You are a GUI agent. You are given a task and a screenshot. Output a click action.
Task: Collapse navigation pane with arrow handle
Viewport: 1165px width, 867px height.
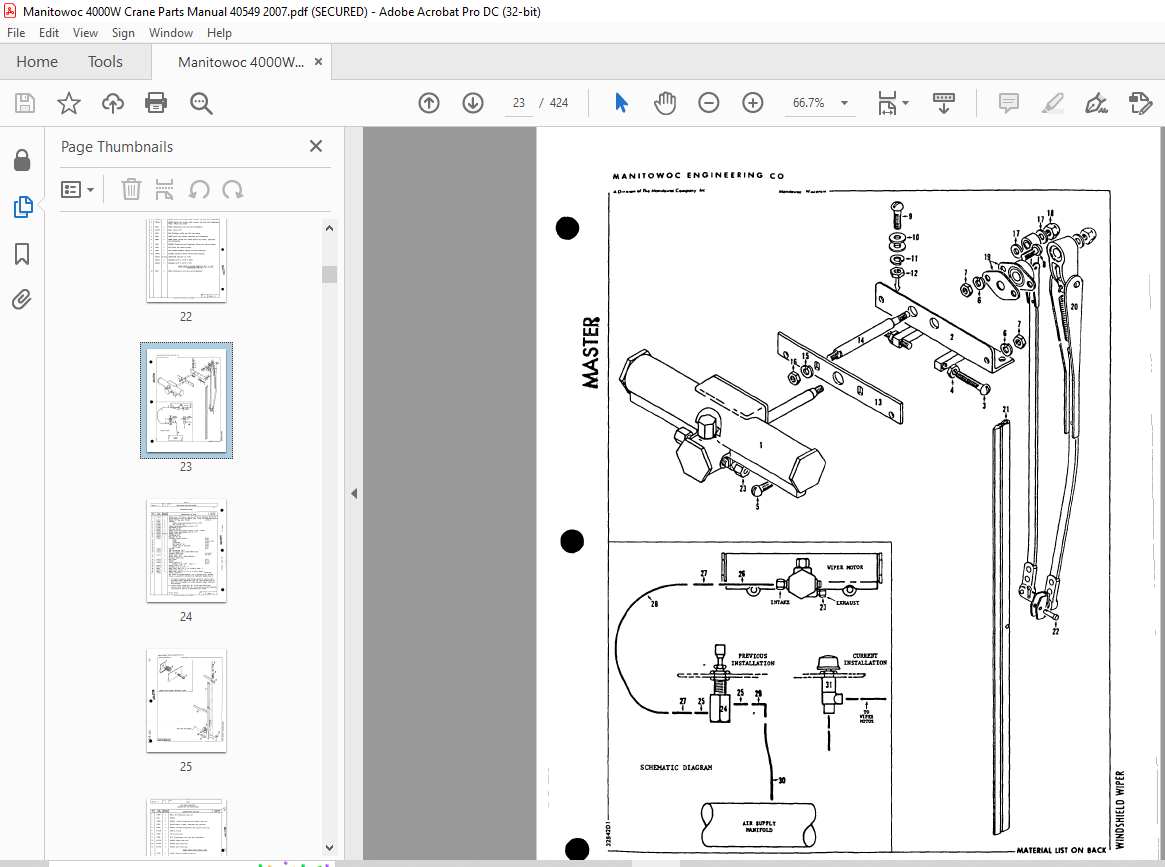click(354, 493)
